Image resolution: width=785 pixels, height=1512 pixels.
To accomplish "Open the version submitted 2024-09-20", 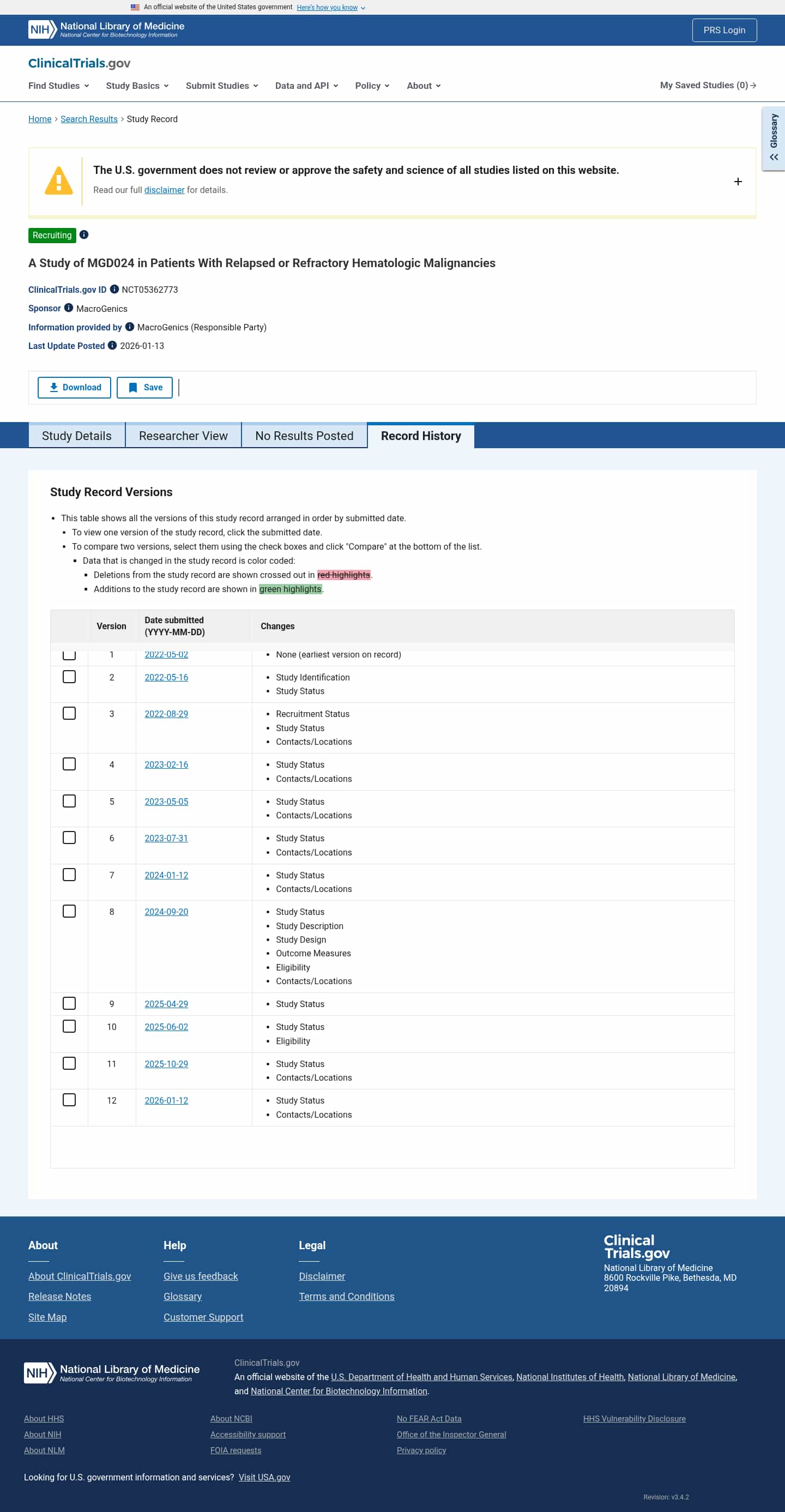I will coord(167,912).
